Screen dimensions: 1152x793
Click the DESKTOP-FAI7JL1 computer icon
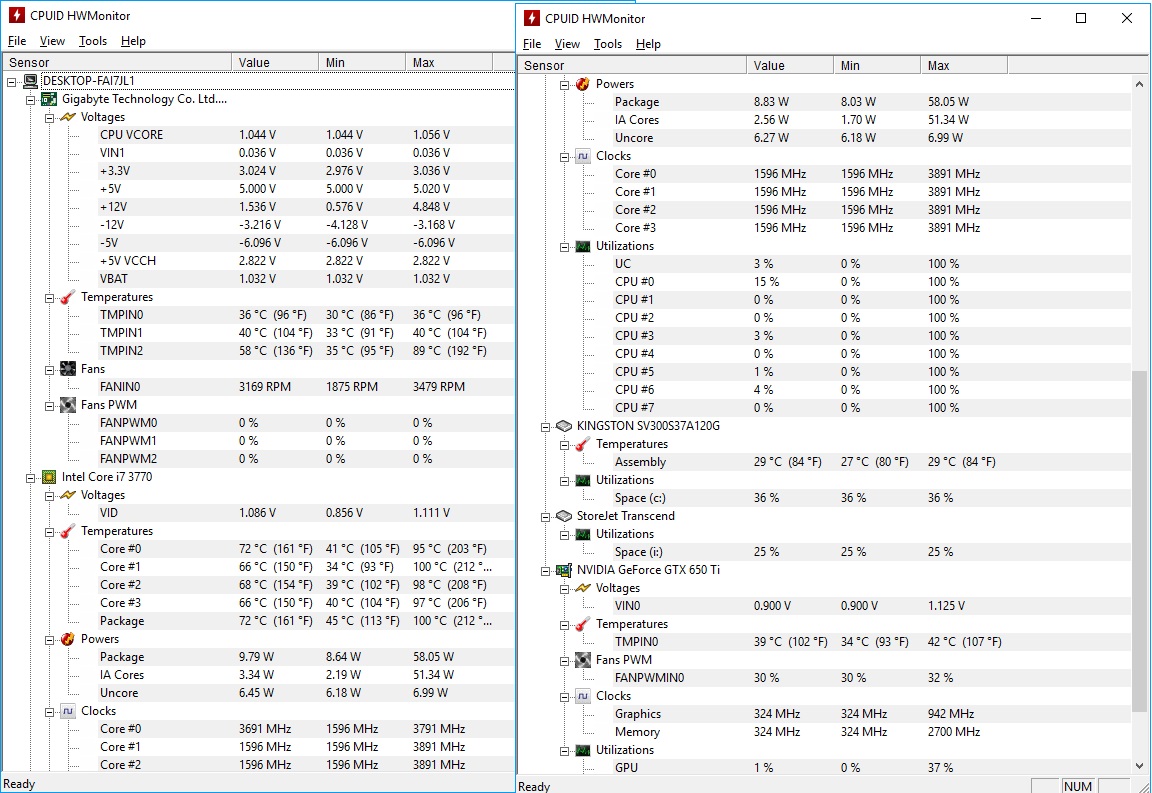pos(30,81)
